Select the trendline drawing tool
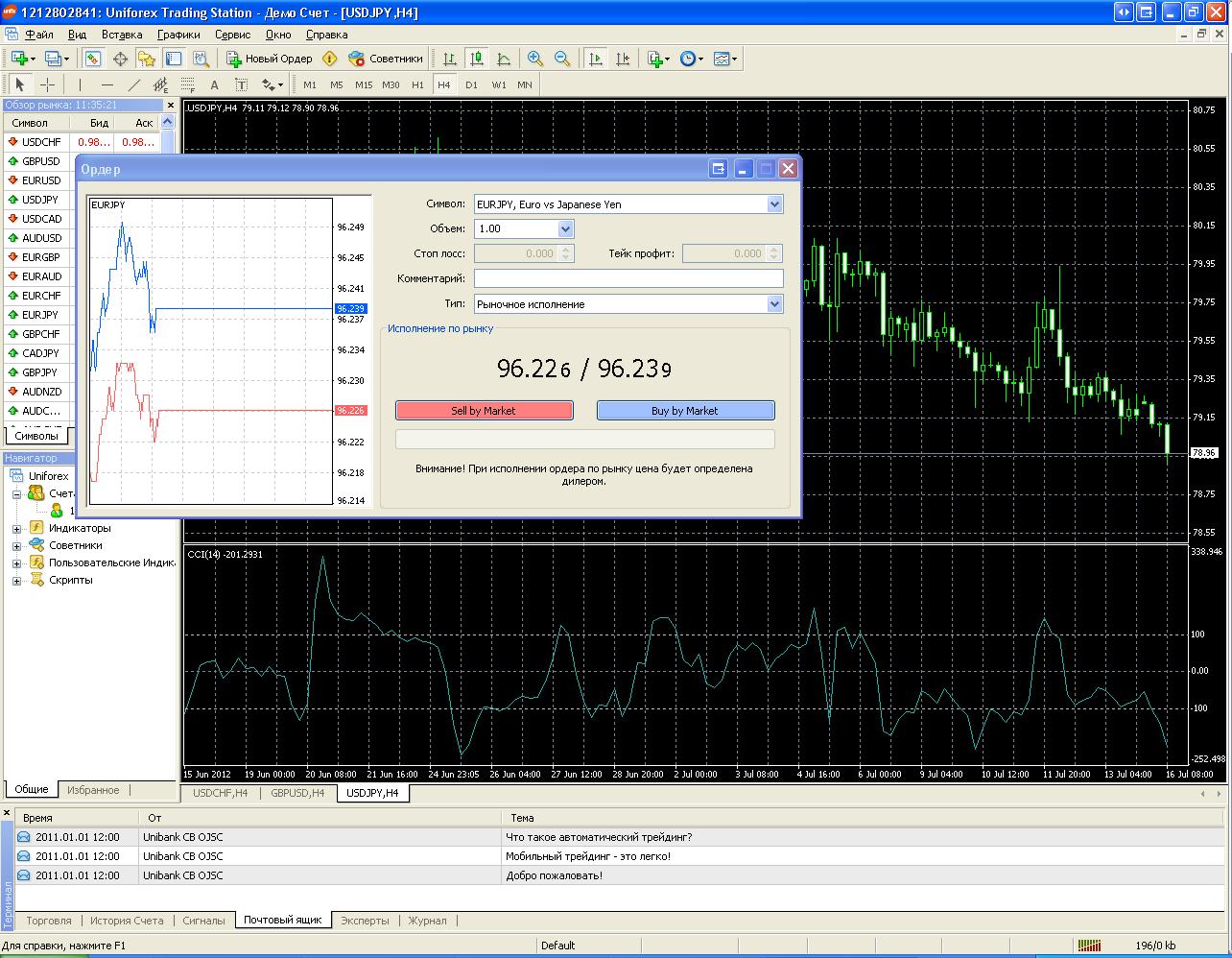 point(133,84)
